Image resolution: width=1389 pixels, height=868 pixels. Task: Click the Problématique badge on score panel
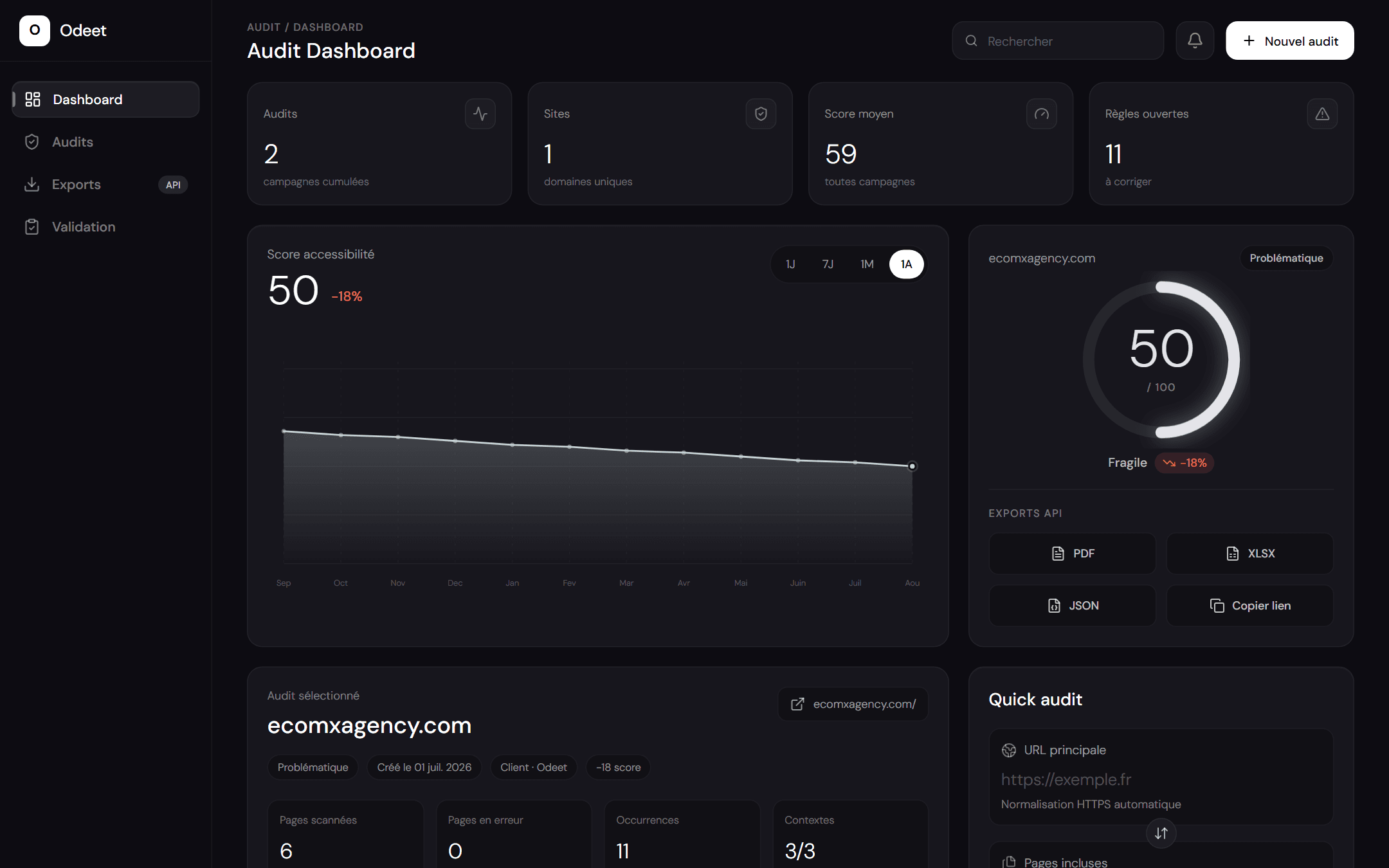point(1286,258)
